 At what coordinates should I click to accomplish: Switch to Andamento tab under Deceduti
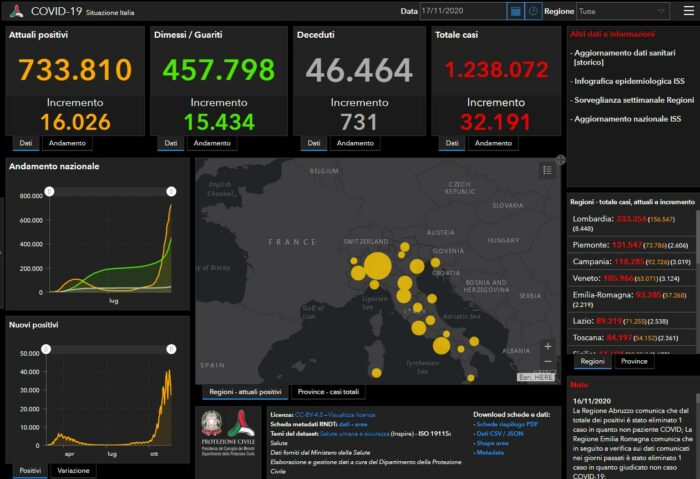[355, 143]
